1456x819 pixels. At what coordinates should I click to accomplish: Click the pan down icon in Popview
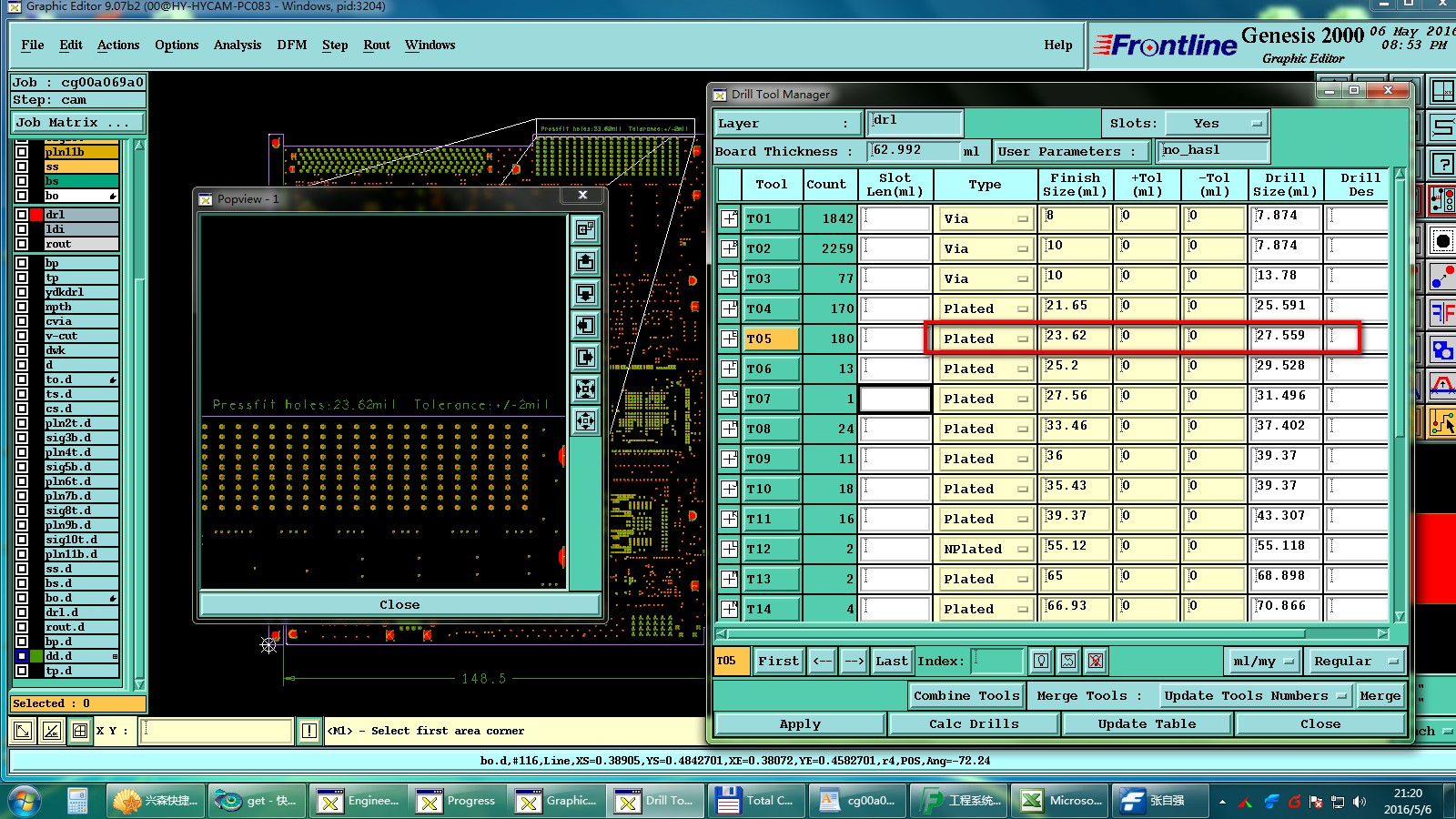point(585,294)
